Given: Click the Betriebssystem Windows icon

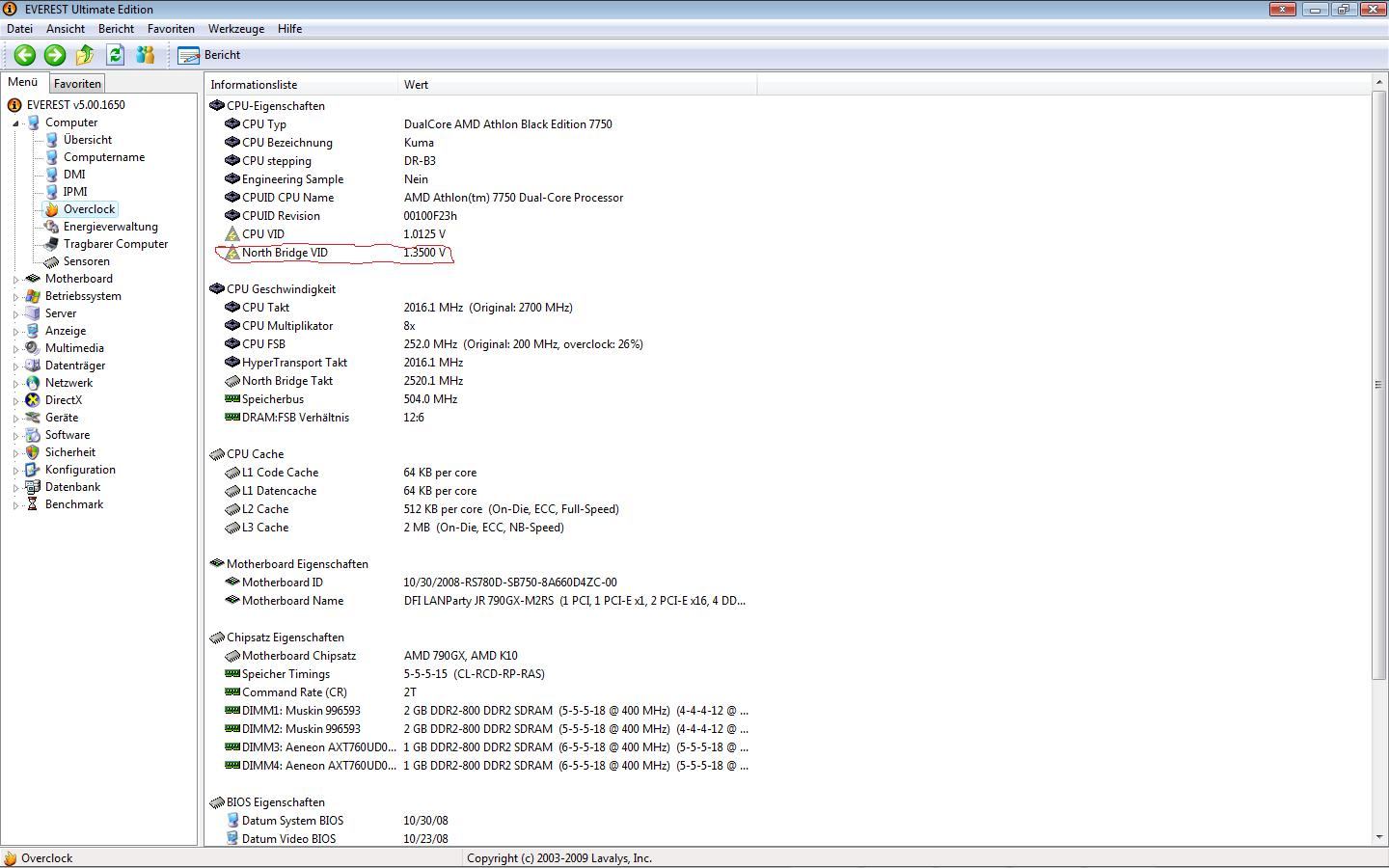Looking at the screenshot, I should coord(33,296).
